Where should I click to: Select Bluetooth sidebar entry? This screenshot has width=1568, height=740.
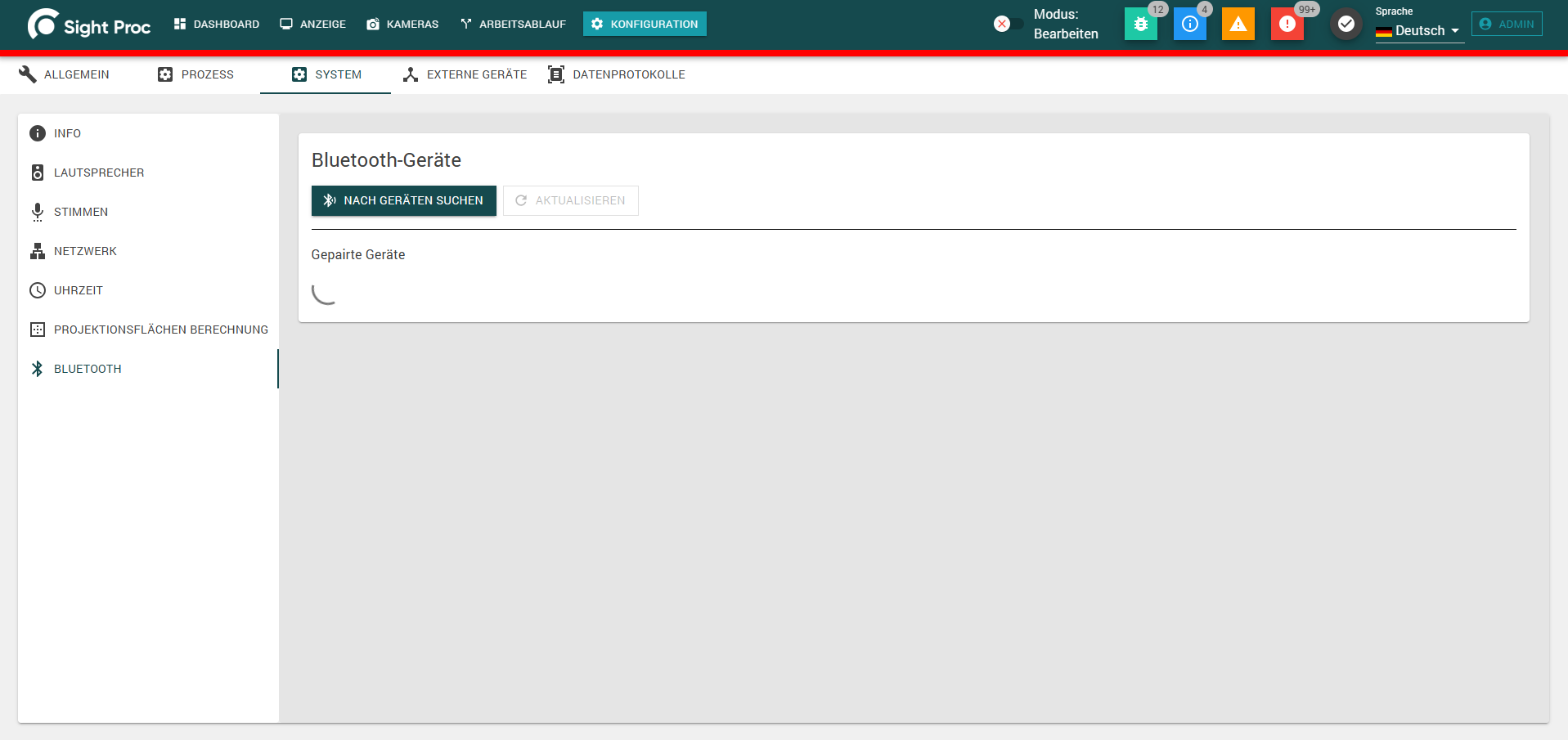(x=148, y=369)
